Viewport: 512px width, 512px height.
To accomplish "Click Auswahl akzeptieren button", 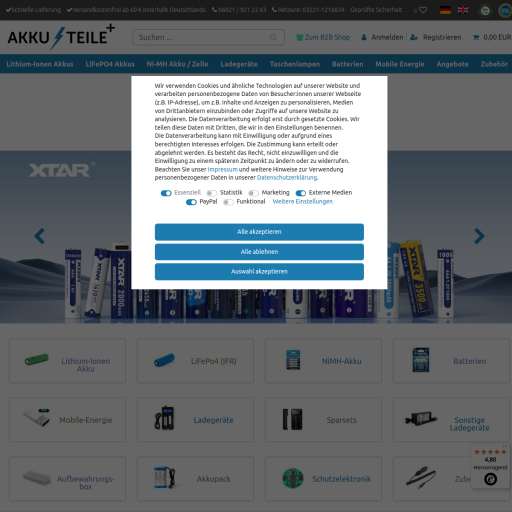I will pyautogui.click(x=259, y=271).
